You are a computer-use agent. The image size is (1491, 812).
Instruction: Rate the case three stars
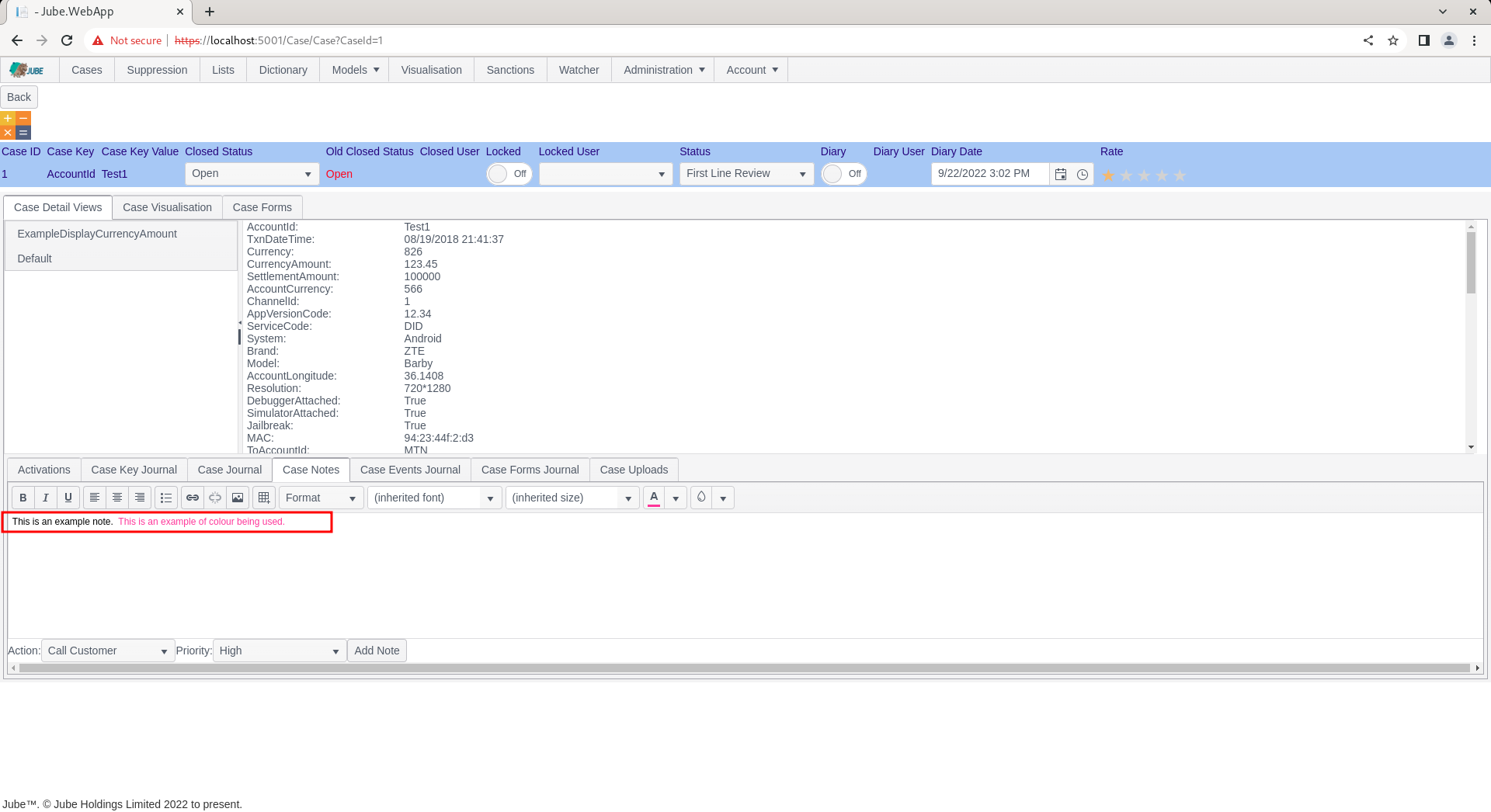pos(1144,175)
